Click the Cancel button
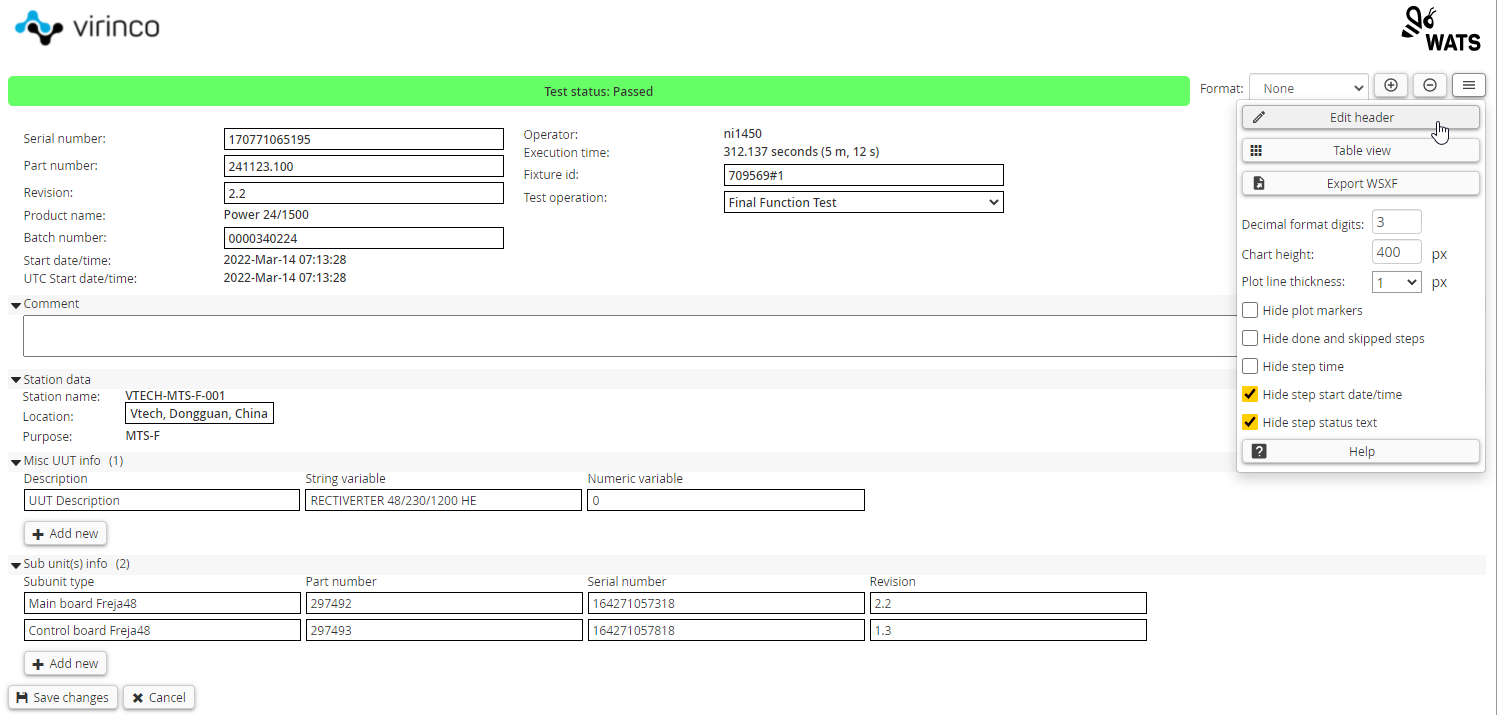 pos(159,697)
